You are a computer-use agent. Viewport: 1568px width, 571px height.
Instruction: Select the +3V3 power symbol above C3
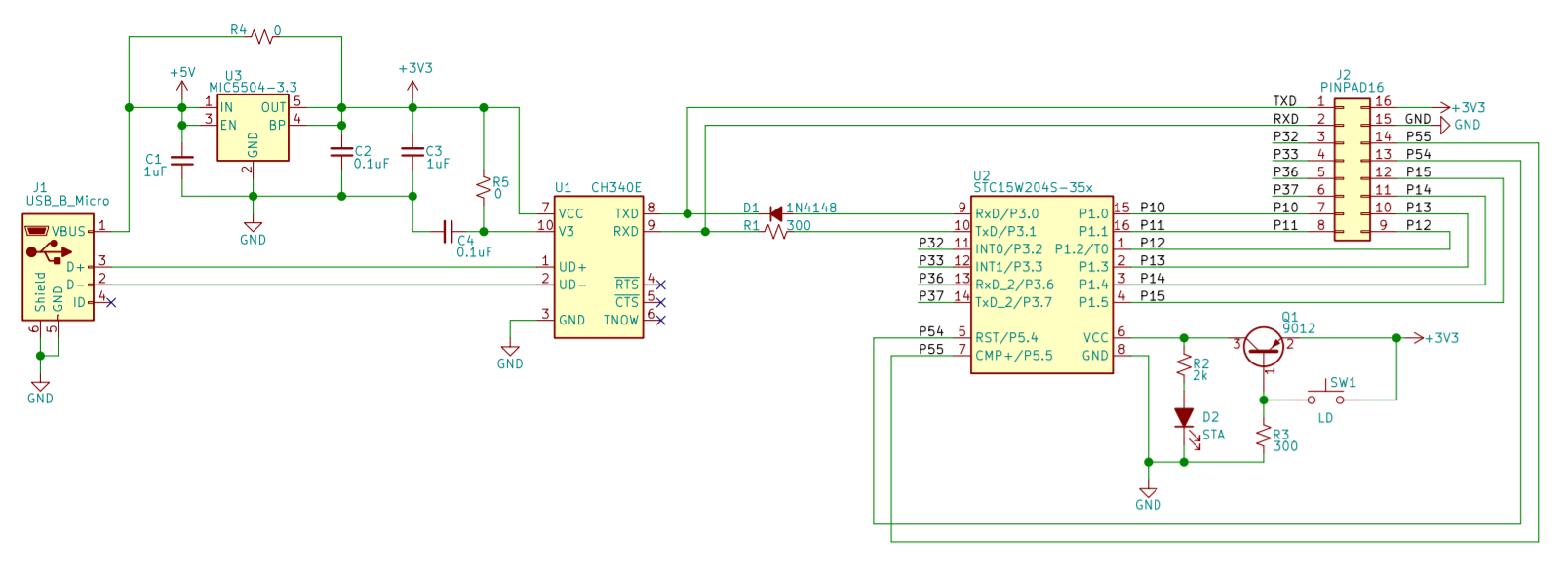(x=412, y=88)
